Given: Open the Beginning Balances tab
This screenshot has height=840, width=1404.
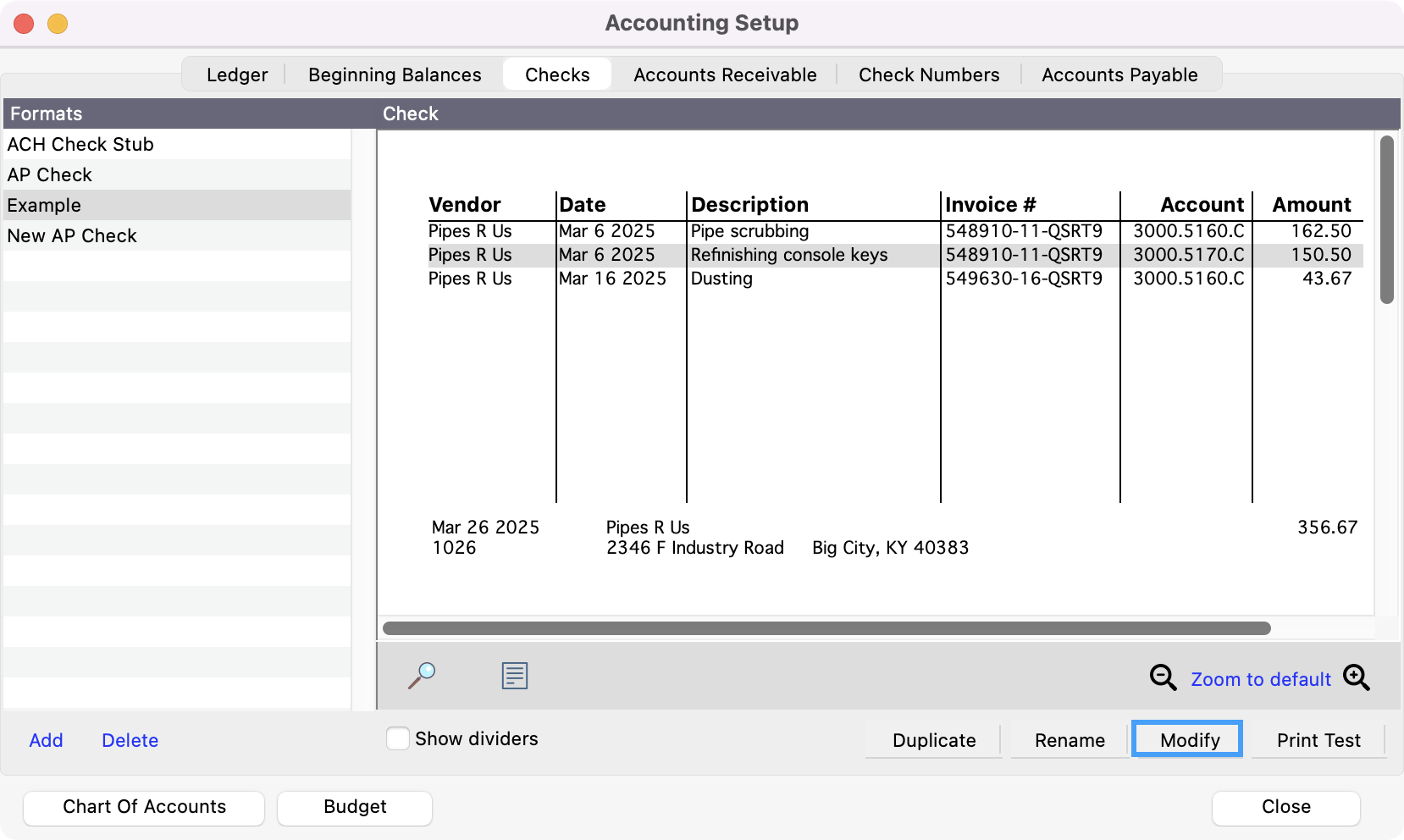Looking at the screenshot, I should tap(395, 75).
